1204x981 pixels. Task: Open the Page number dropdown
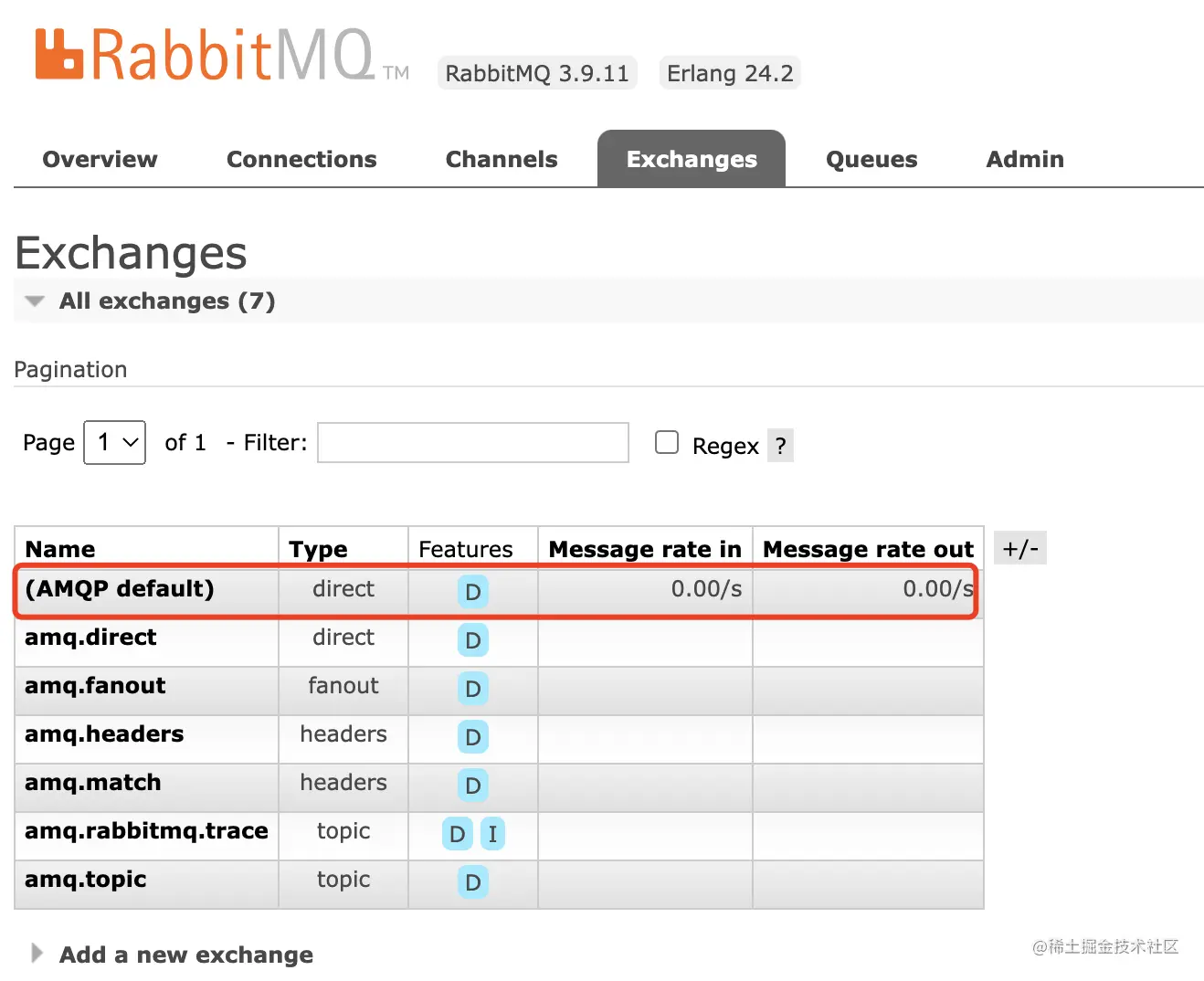(x=115, y=442)
